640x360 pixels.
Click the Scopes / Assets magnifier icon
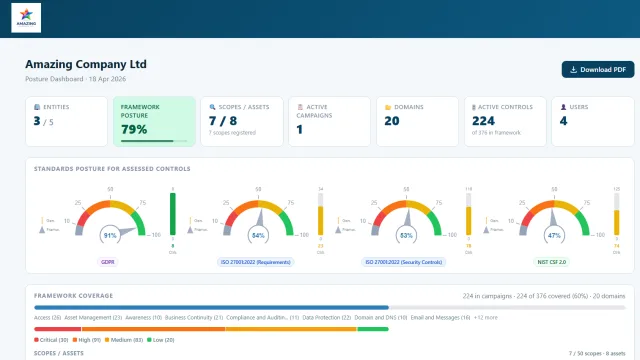point(212,107)
